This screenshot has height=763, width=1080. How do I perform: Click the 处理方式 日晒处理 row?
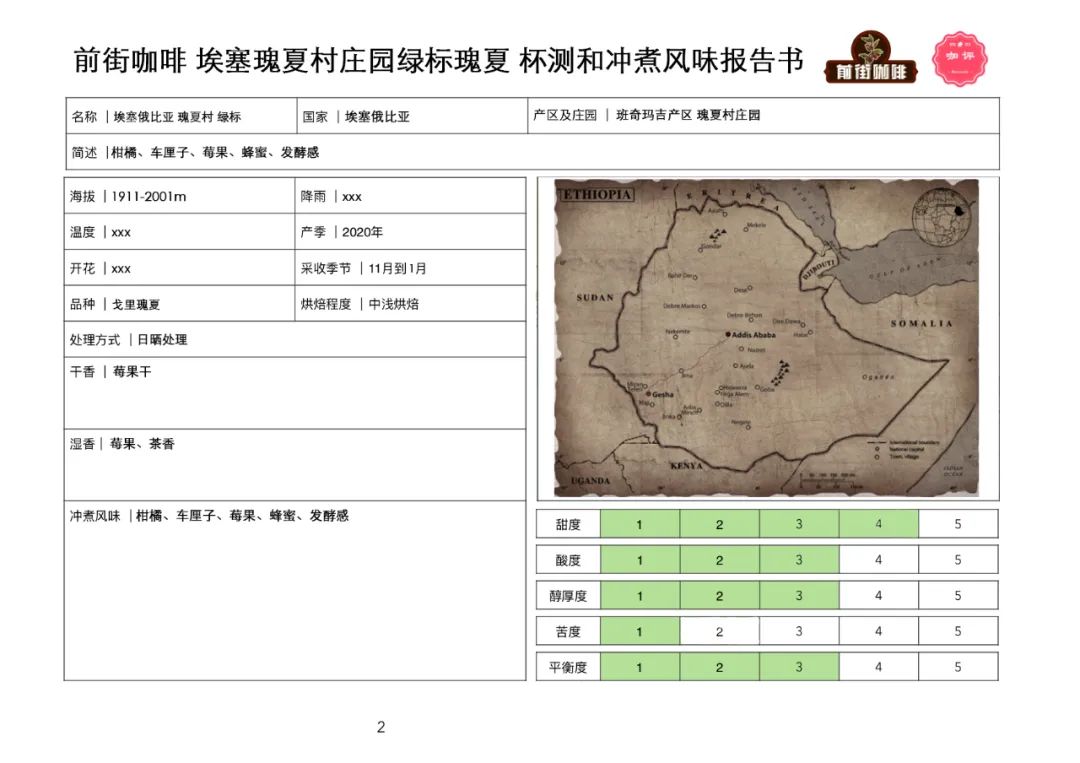(295, 339)
